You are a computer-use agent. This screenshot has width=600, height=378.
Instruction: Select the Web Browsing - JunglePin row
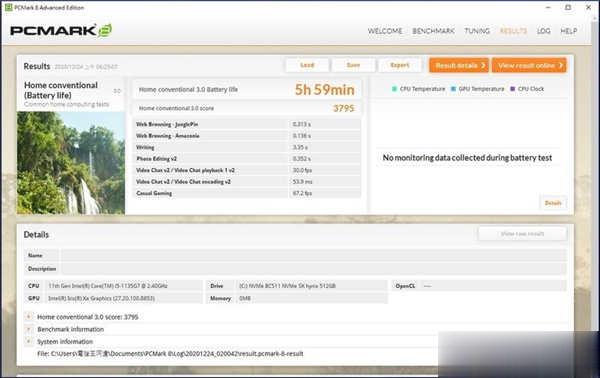(247, 124)
